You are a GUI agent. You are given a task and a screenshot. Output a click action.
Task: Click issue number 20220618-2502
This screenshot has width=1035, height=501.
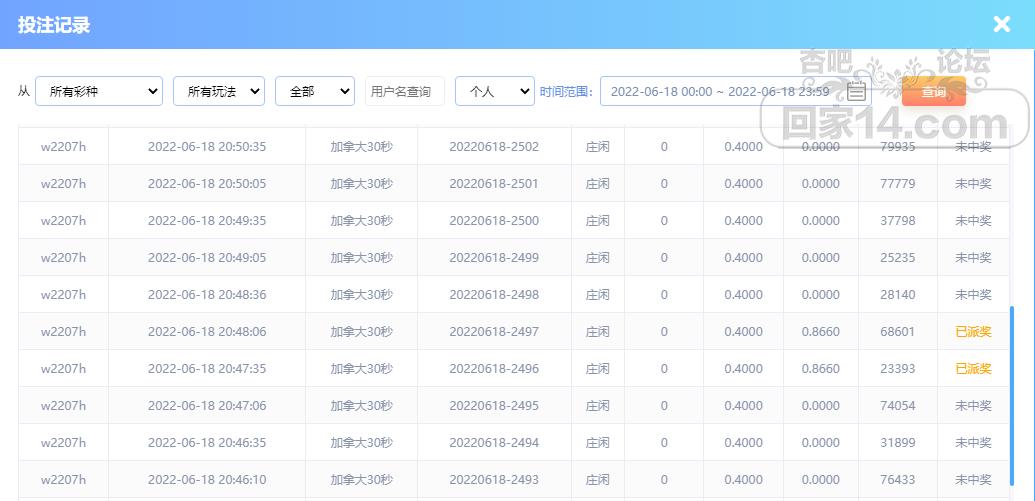494,147
